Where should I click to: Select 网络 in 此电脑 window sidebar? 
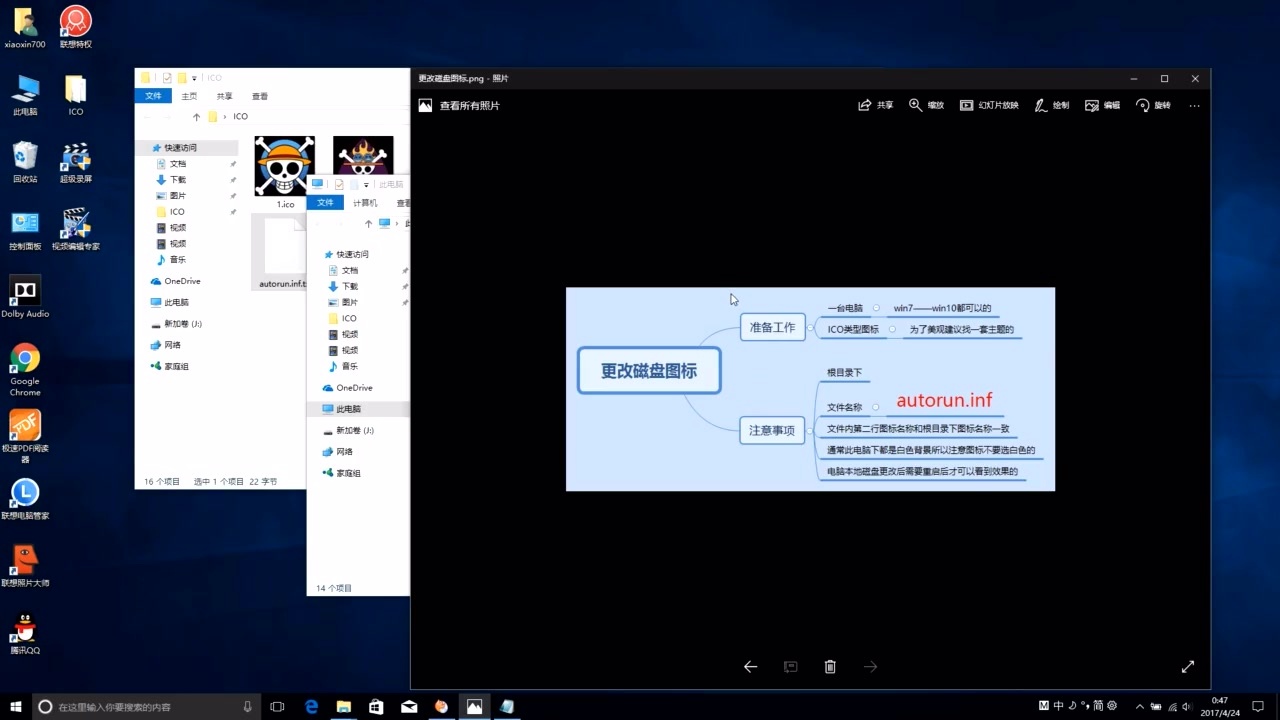point(337,452)
